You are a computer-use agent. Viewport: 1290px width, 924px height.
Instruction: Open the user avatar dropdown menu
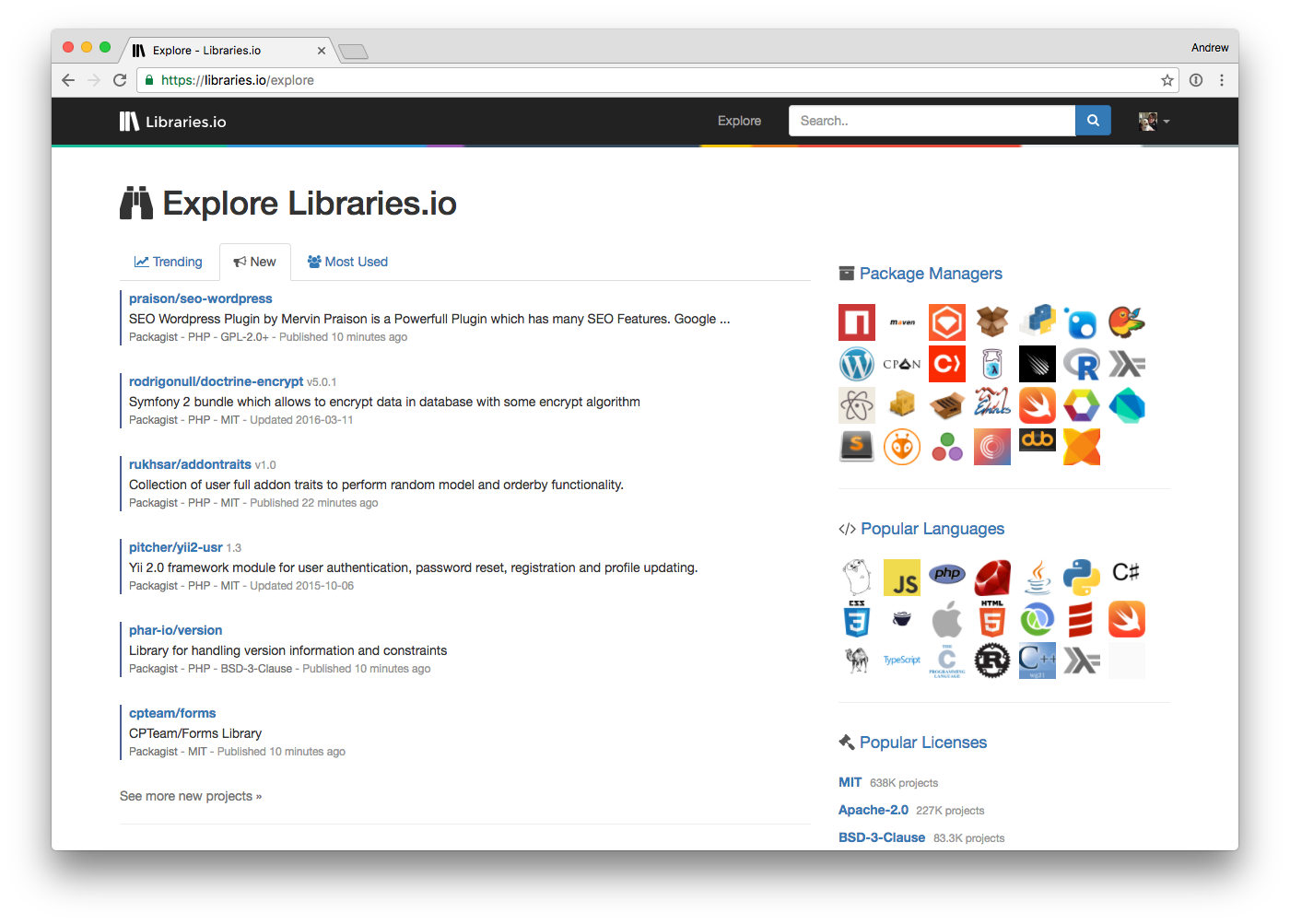point(1154,121)
